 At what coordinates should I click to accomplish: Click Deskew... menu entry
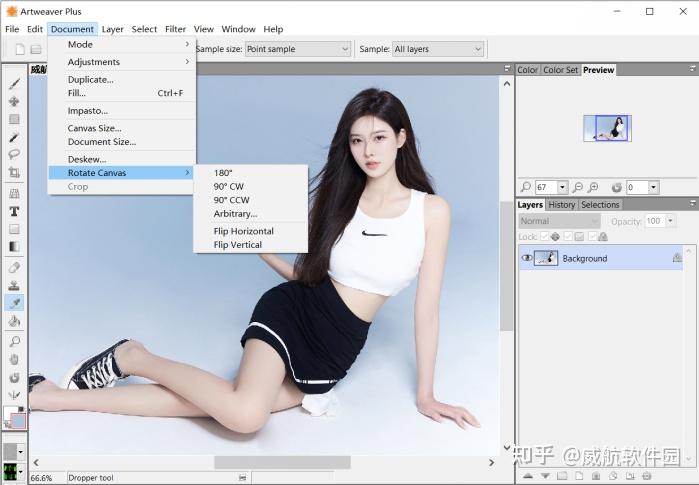[121, 159]
